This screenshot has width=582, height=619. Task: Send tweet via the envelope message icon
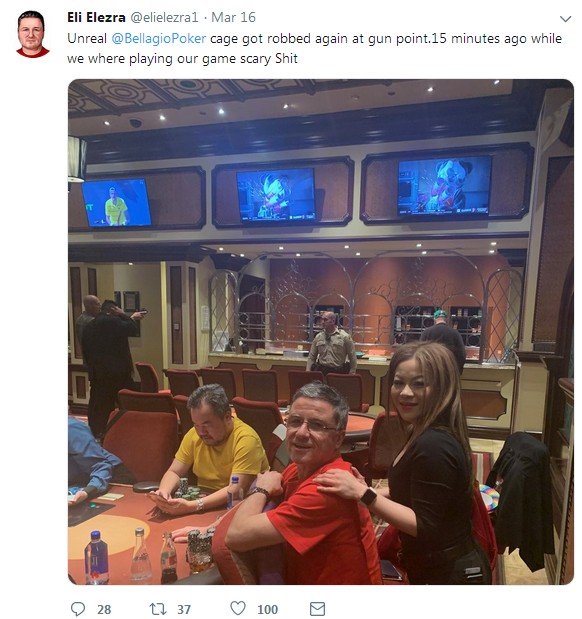click(x=317, y=609)
